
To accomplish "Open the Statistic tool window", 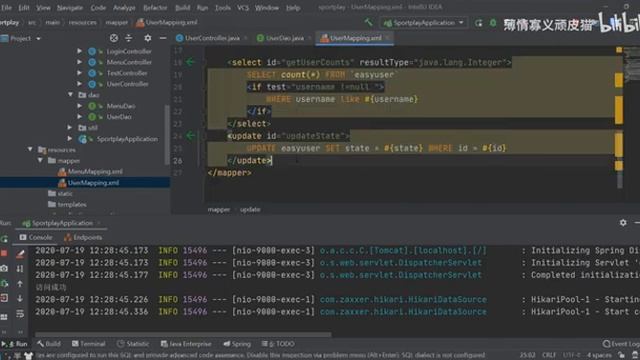I will pyautogui.click(x=133, y=344).
